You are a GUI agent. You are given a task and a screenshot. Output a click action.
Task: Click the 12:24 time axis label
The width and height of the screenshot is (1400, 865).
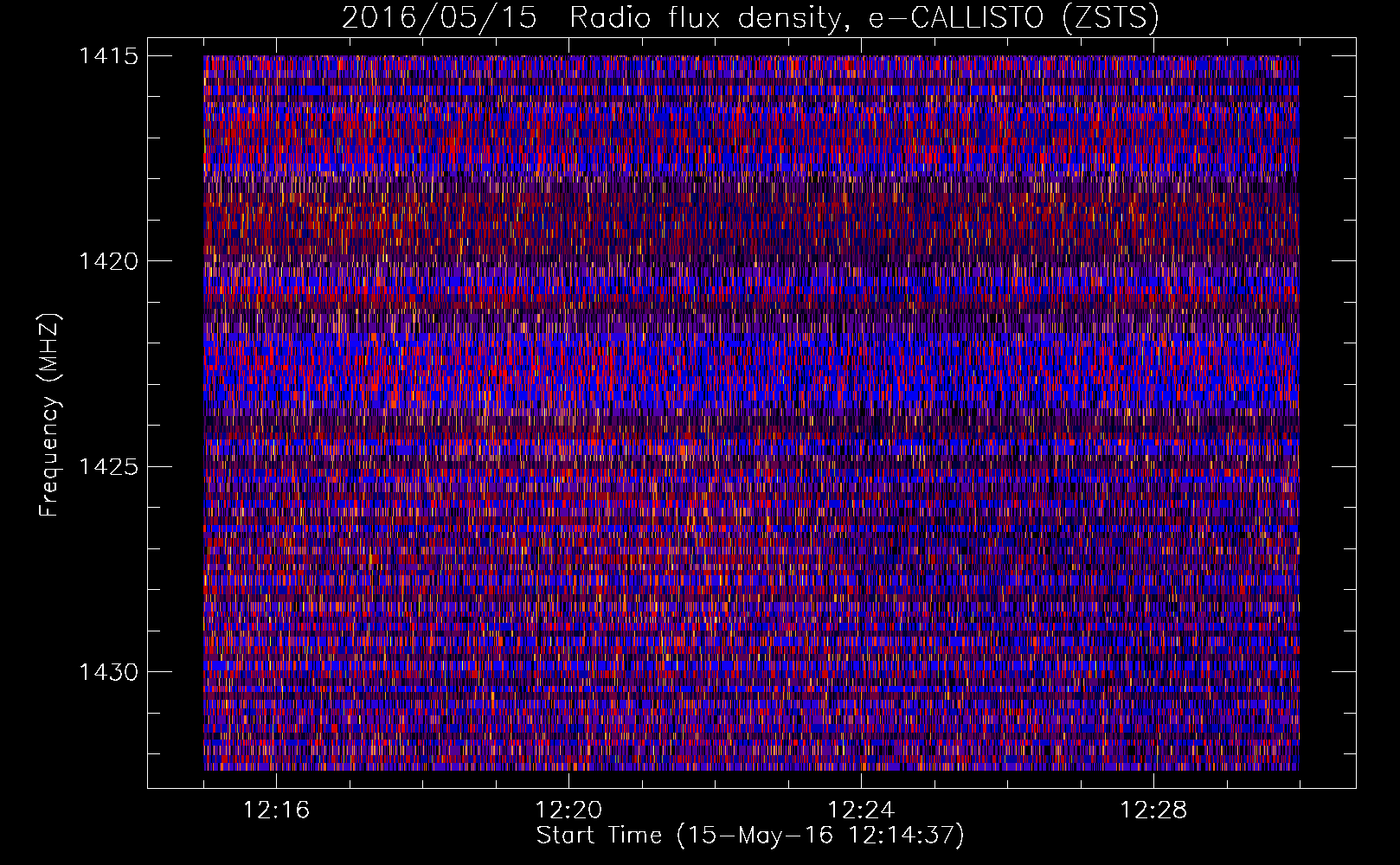click(x=861, y=811)
